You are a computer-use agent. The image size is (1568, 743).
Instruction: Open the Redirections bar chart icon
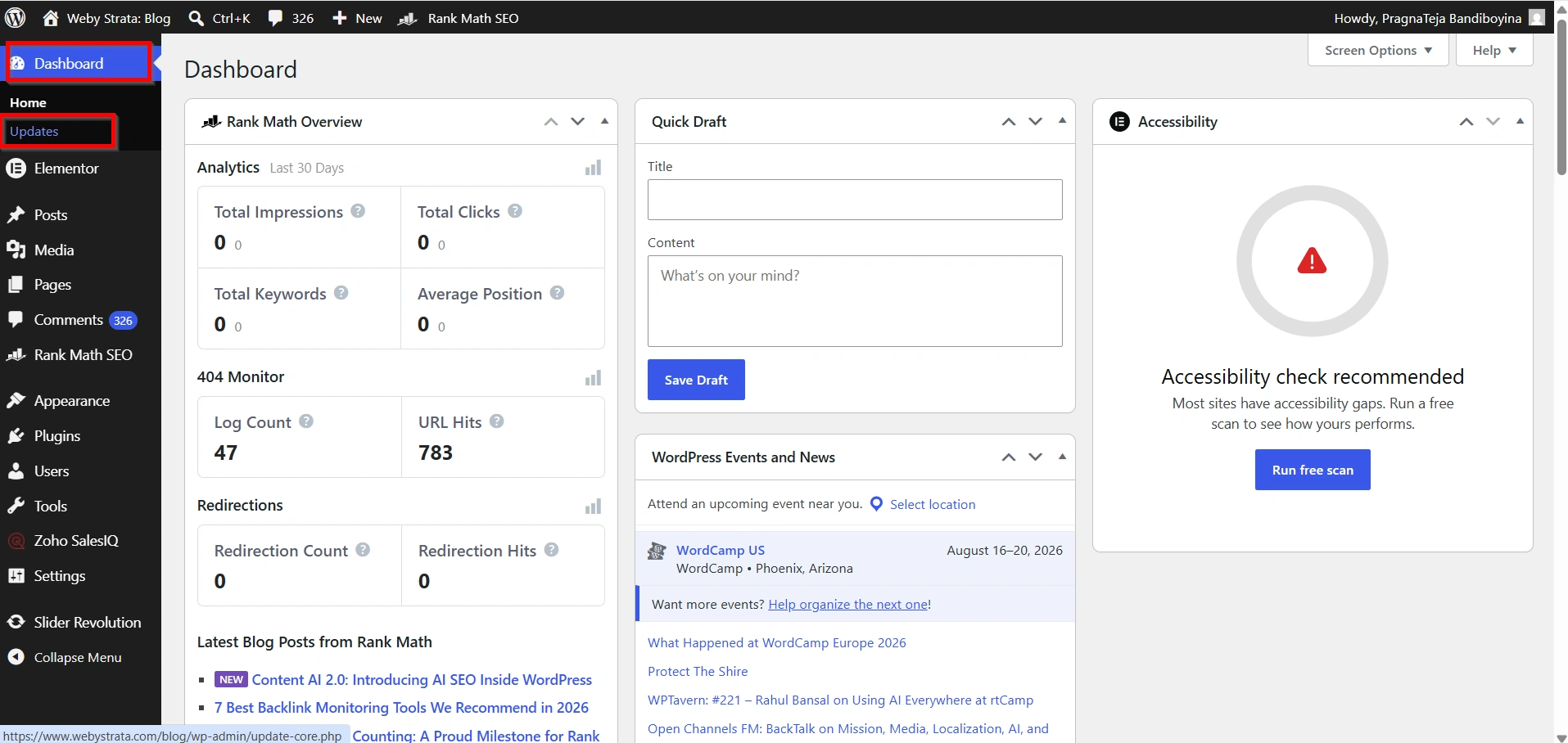click(593, 507)
